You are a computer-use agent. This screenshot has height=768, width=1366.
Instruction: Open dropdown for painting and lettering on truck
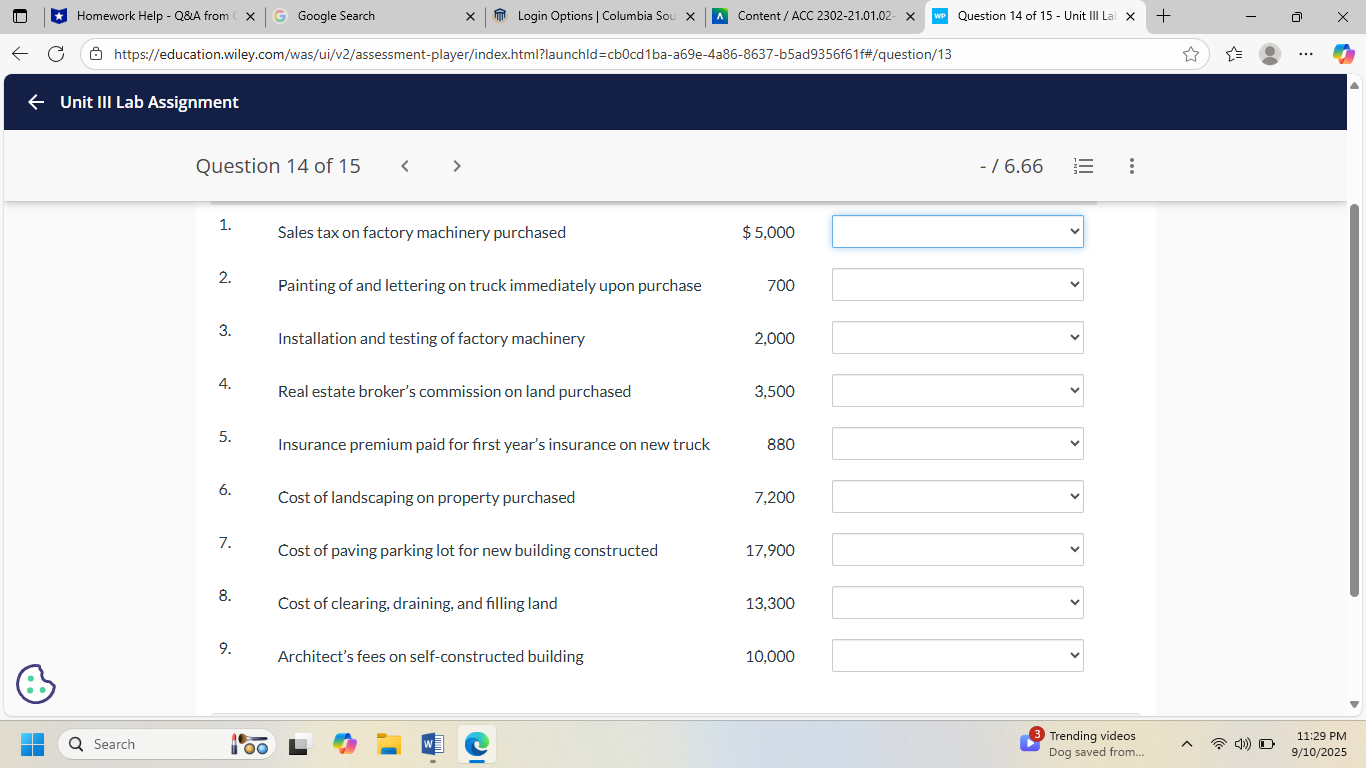point(958,285)
